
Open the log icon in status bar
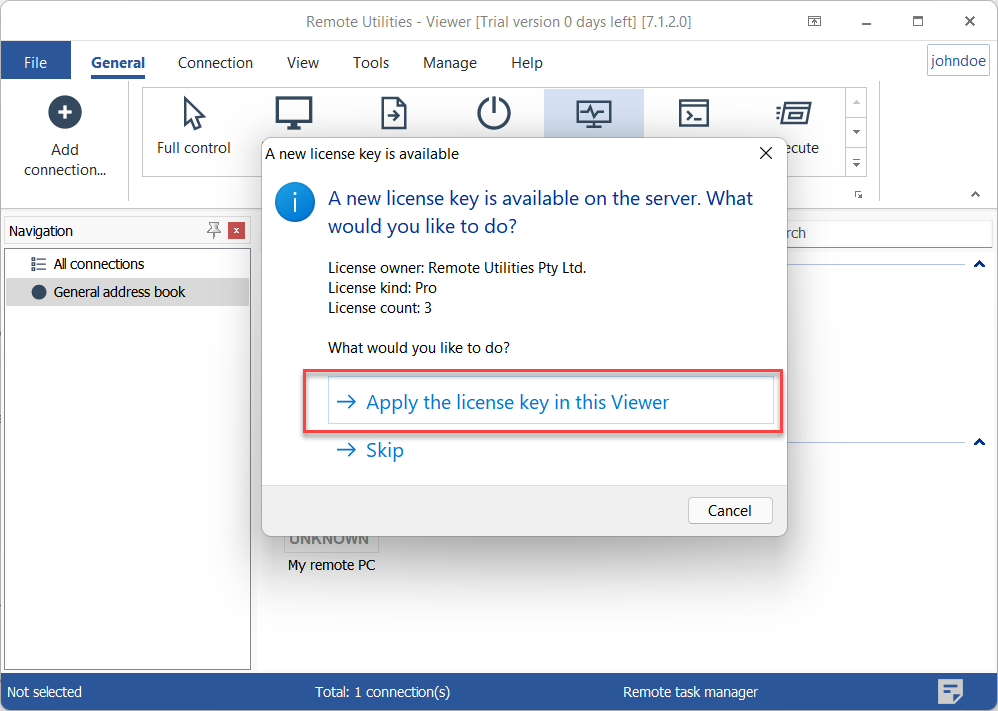(950, 691)
